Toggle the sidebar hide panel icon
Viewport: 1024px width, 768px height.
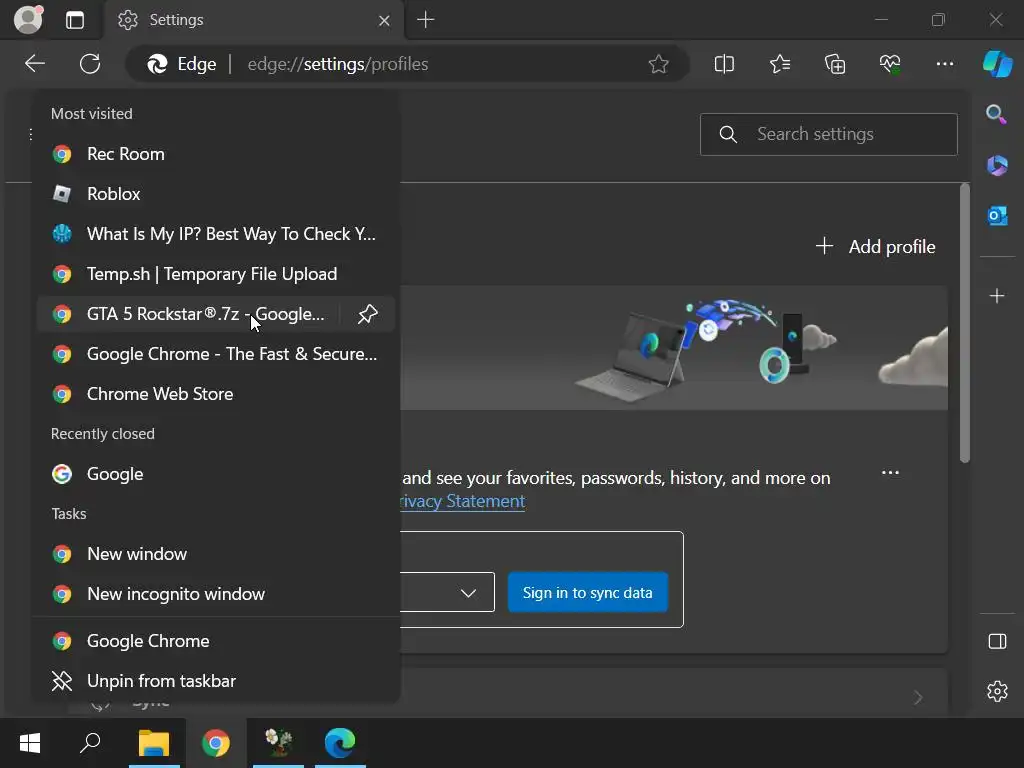click(997, 641)
